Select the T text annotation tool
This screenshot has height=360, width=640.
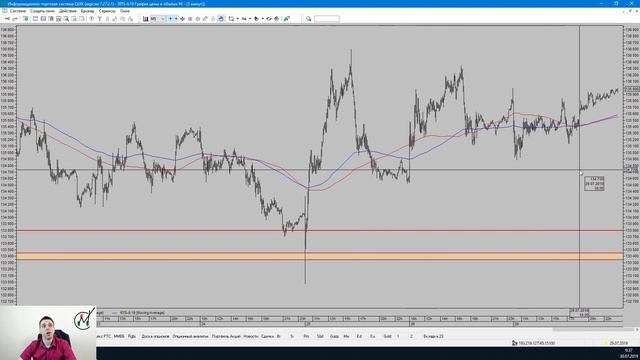click(x=99, y=19)
